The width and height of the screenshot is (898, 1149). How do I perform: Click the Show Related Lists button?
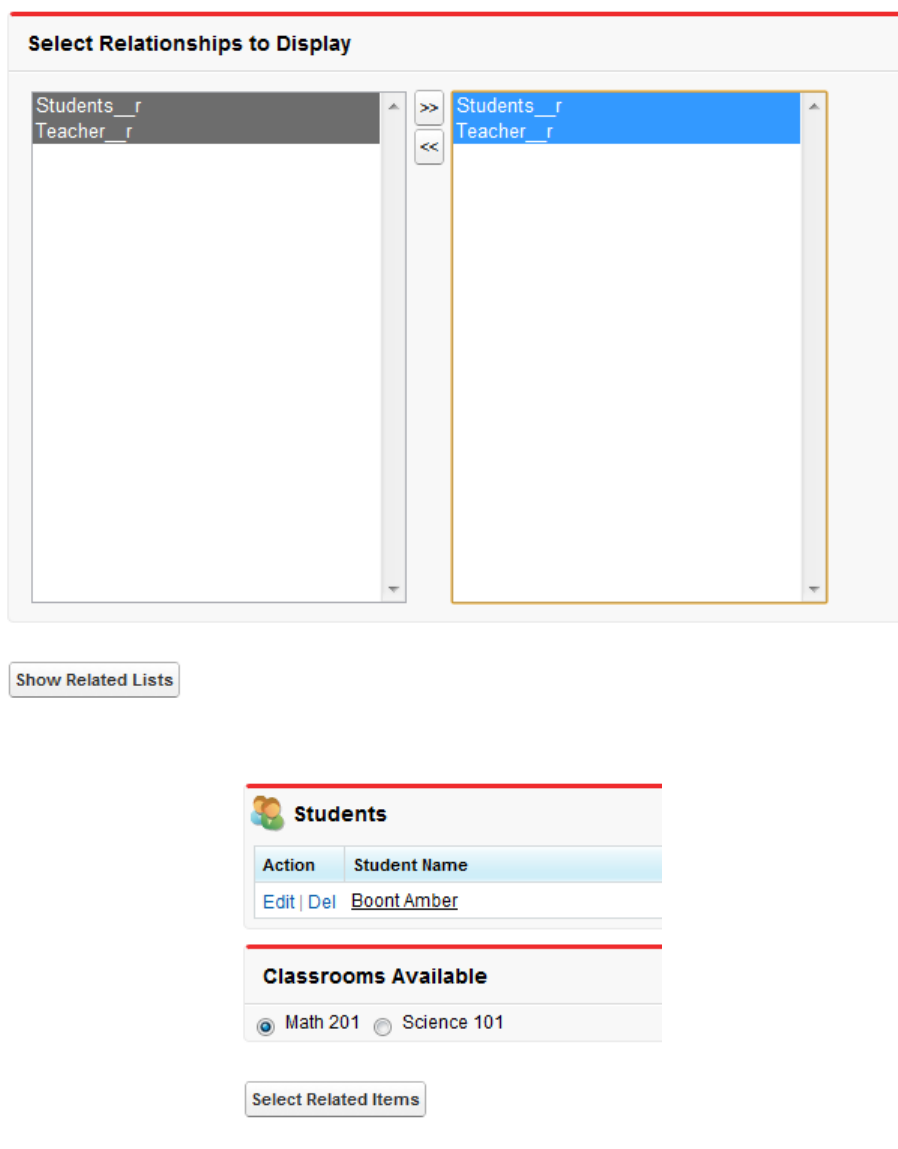[x=95, y=680]
